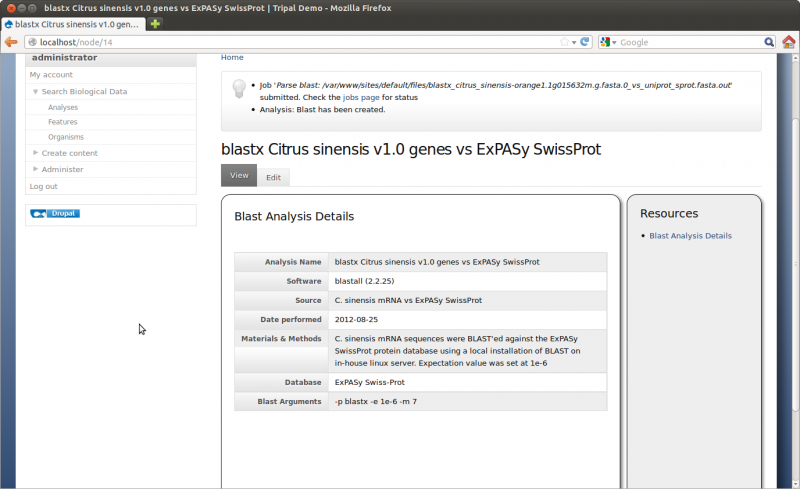This screenshot has width=800, height=489.
Task: Open a new tab with plus icon
Action: (x=155, y=23)
